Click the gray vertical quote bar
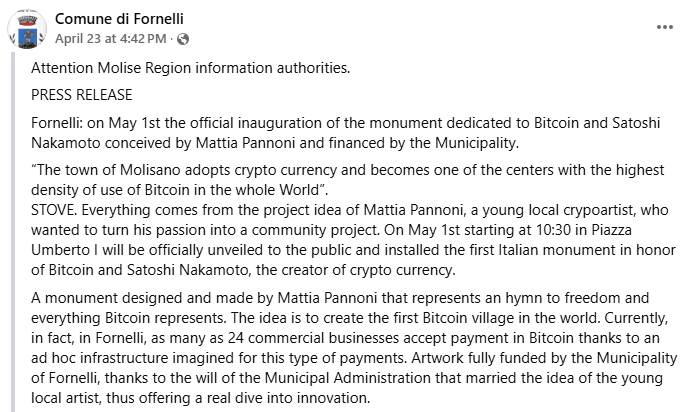 coord(13,232)
